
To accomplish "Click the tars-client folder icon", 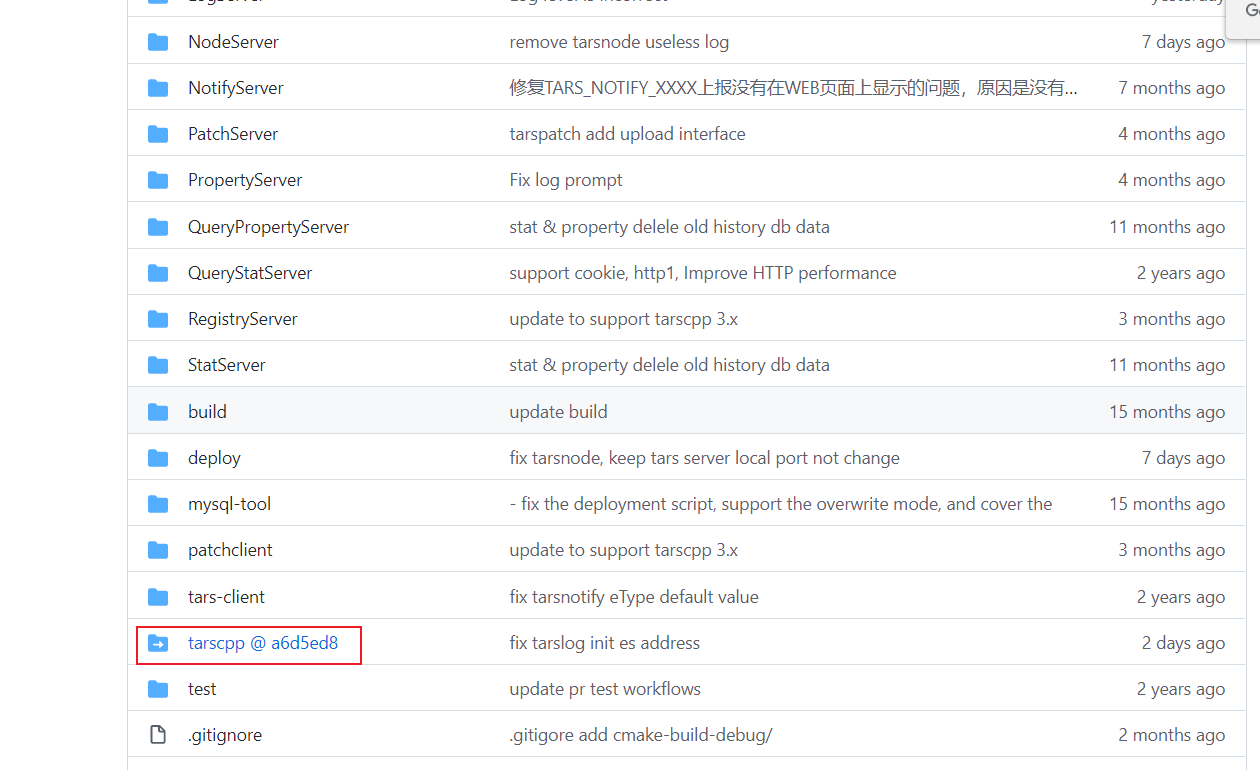I will click(158, 597).
